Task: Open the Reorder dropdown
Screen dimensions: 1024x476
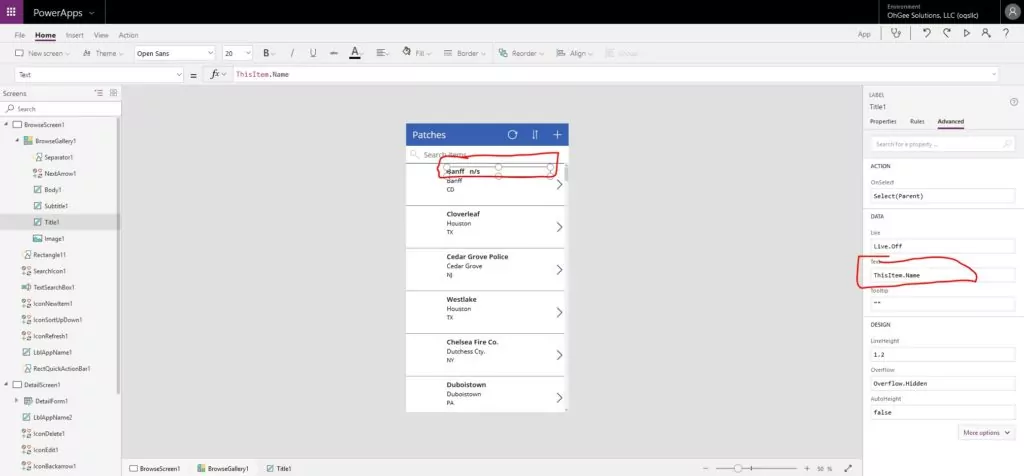Action: point(521,54)
